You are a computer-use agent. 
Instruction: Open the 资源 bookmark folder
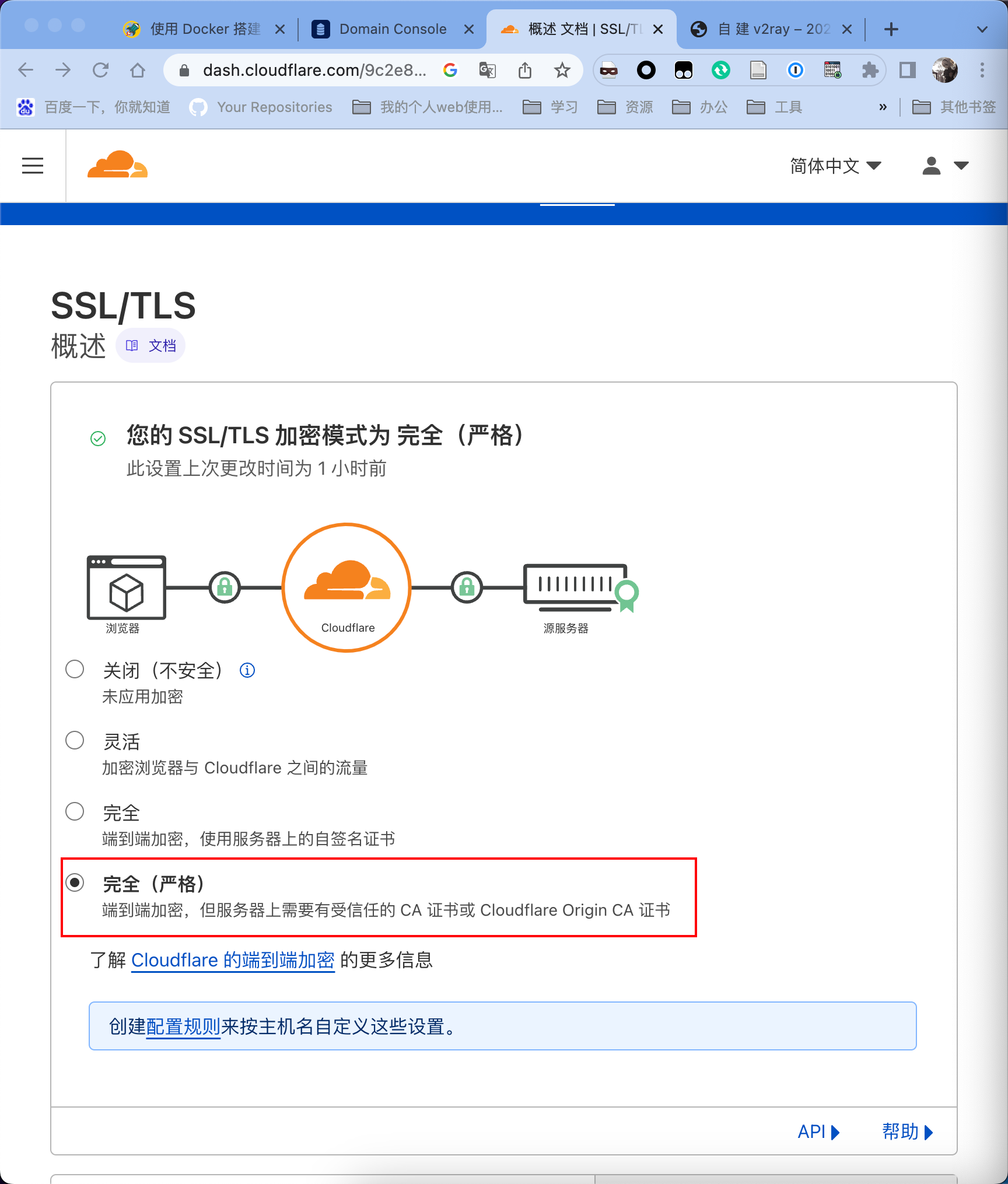click(625, 107)
